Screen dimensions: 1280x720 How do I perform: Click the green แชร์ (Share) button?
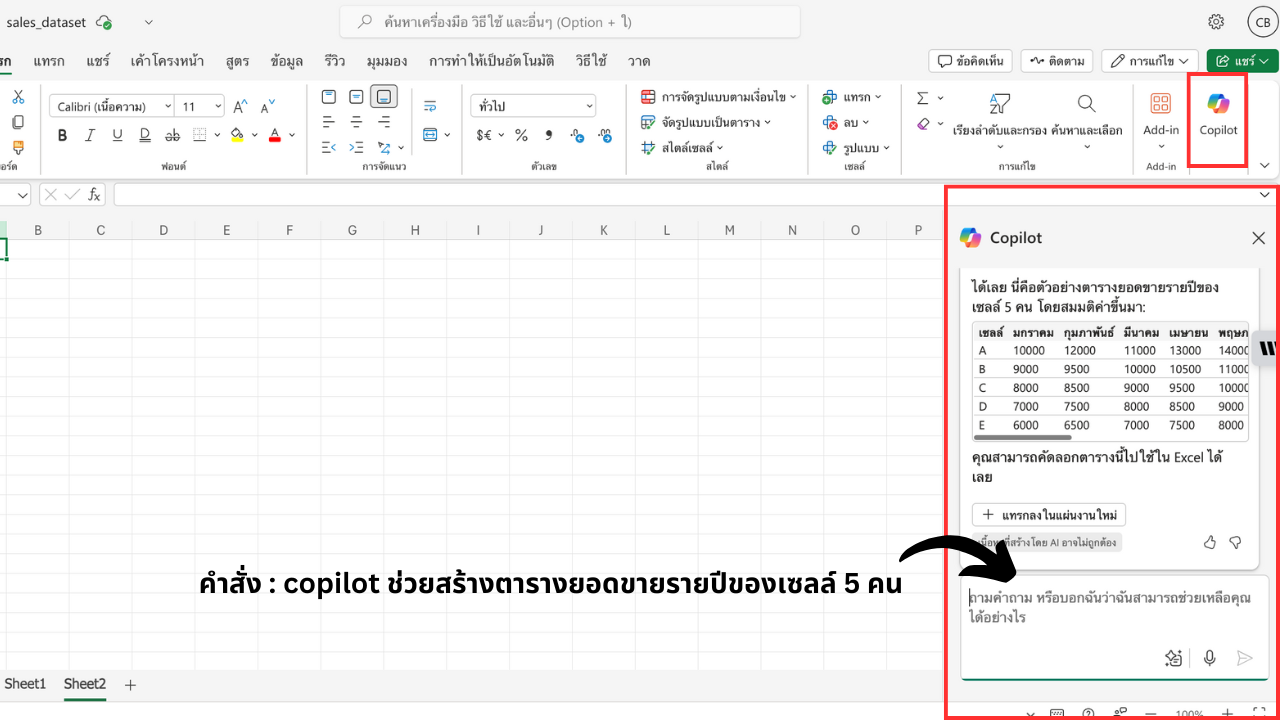tap(1242, 61)
